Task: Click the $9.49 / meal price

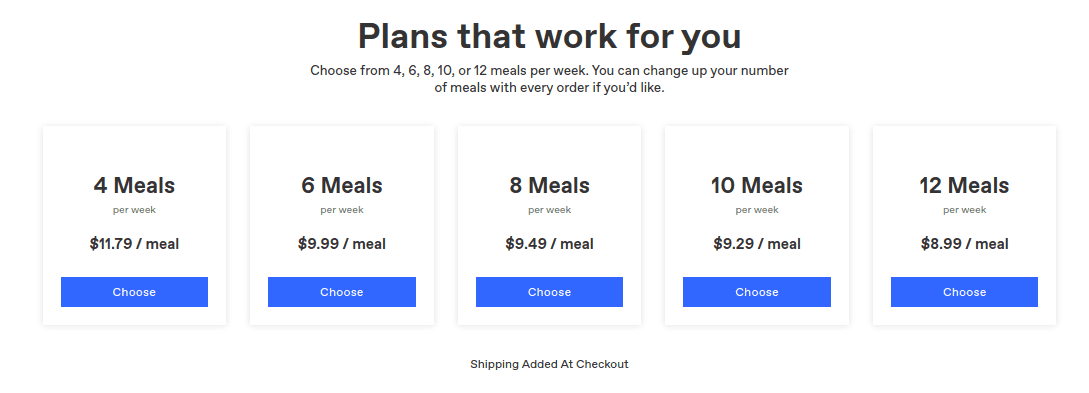Action: coord(549,244)
